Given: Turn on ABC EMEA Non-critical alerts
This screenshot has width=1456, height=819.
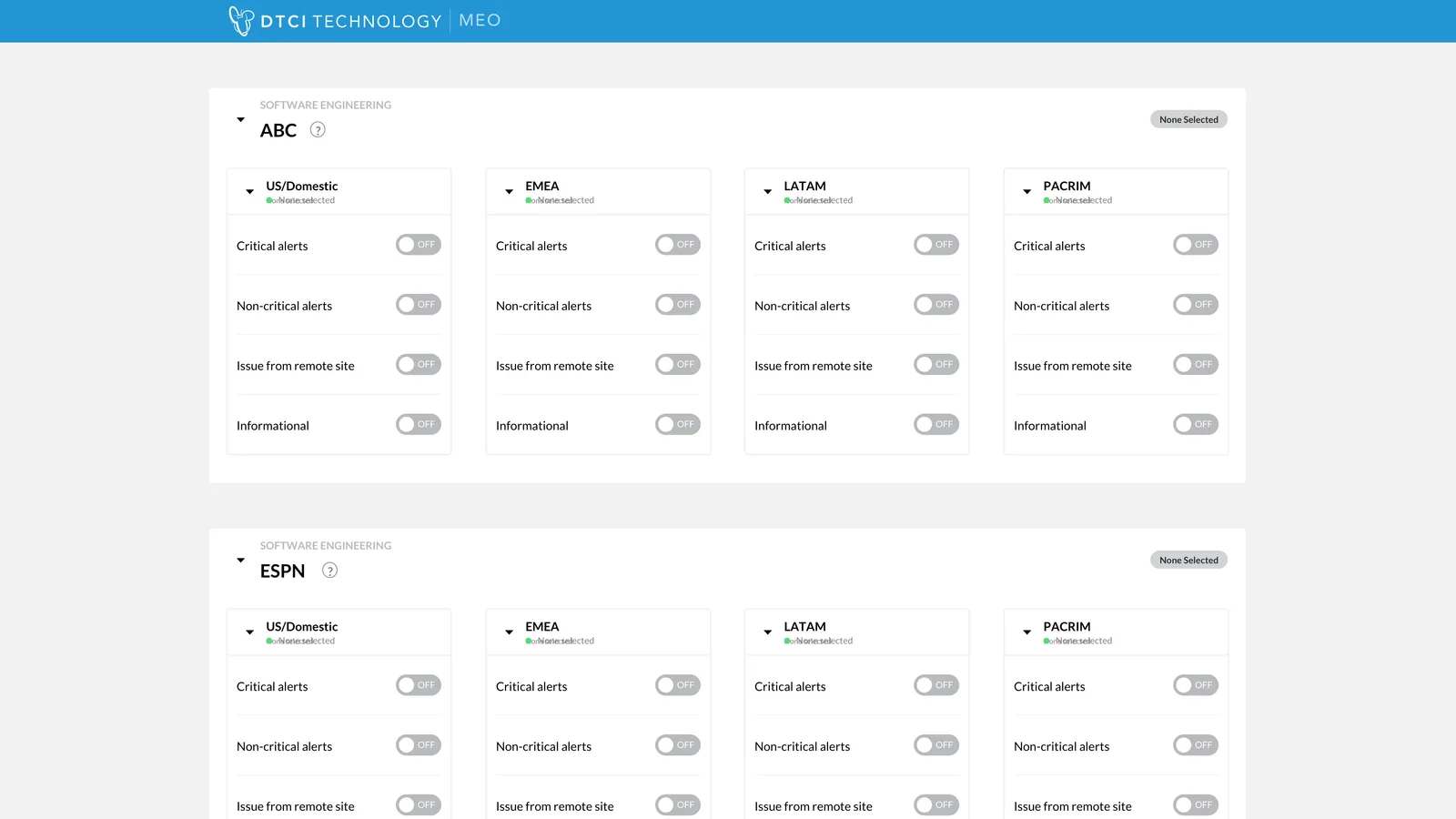Looking at the screenshot, I should tap(678, 305).
